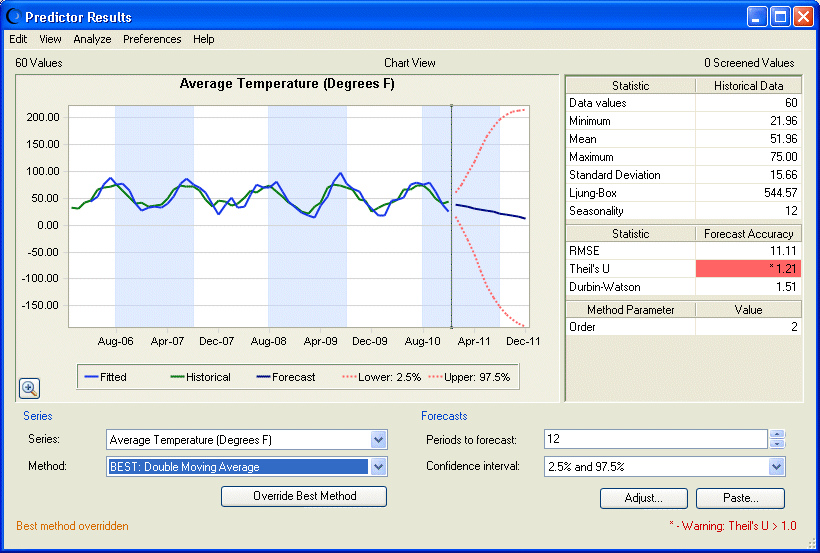Click the Standard Deviation value 15.66
Screen dimensions: 820x553
pos(783,175)
